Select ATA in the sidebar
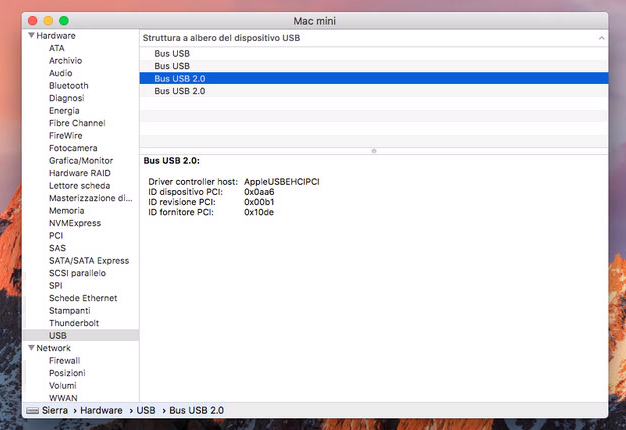This screenshot has width=626, height=430. 57,48
